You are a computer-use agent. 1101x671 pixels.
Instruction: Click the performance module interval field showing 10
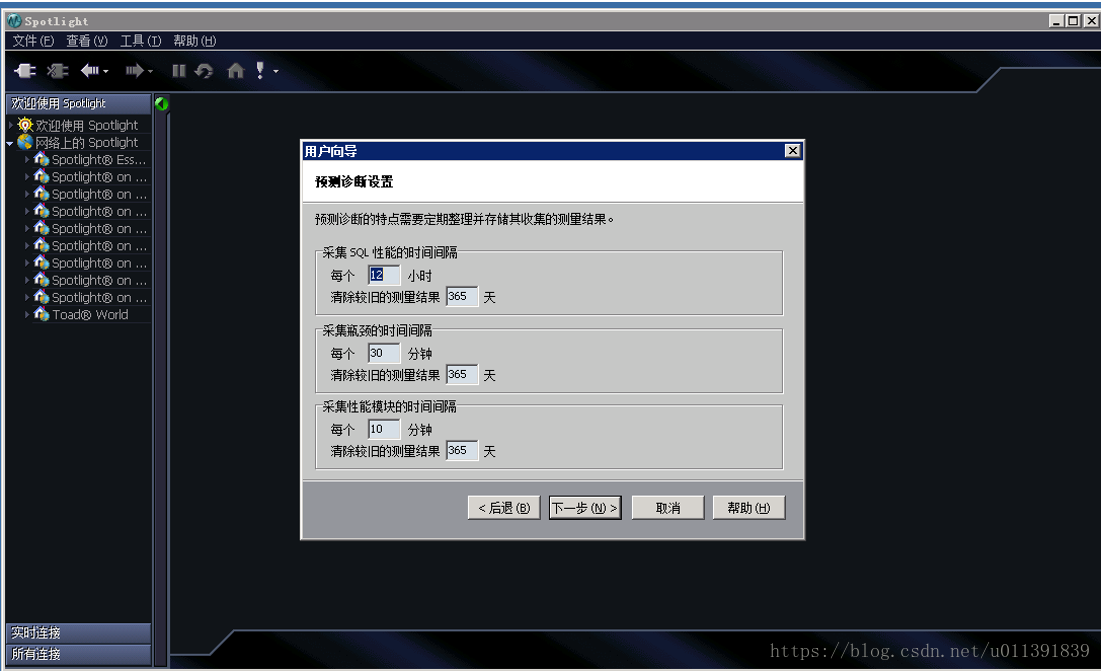tap(384, 429)
